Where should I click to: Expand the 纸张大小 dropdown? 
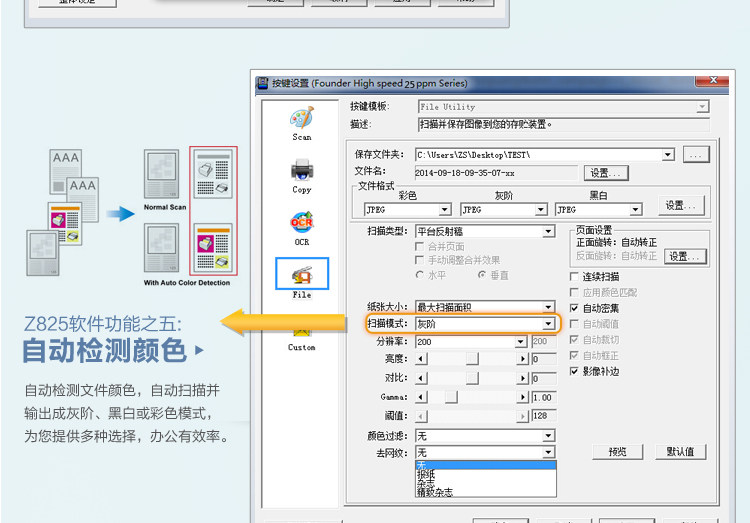[485, 307]
